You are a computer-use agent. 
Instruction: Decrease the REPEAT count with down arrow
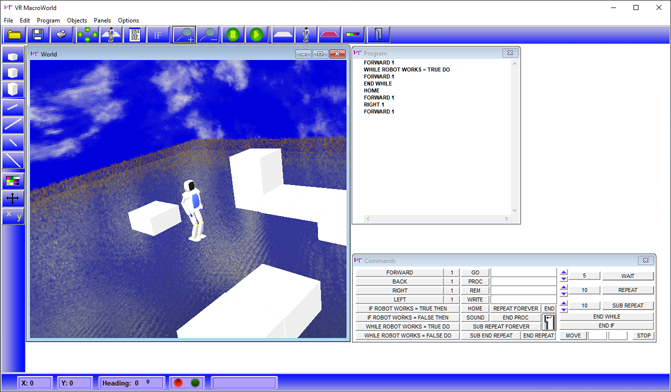tap(564, 294)
